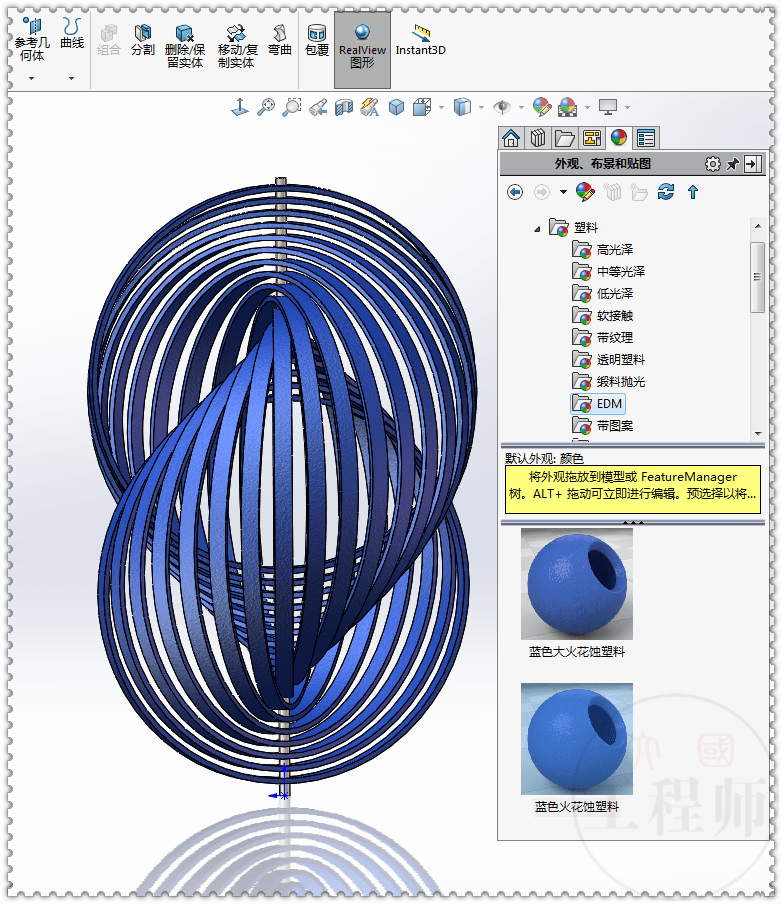This screenshot has width=782, height=904.
Task: Switch to Appearances color ball tab
Action: 619,138
